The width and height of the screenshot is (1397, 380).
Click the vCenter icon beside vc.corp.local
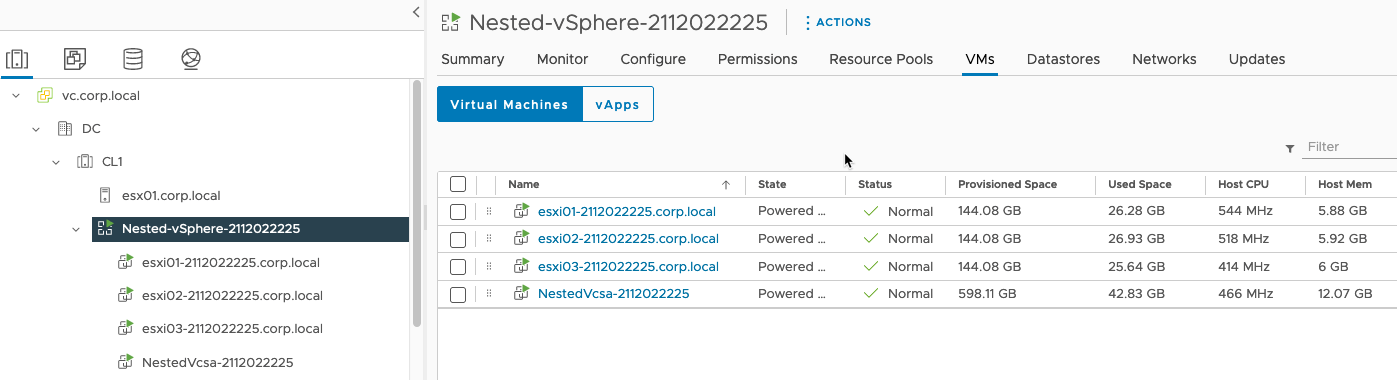(x=44, y=96)
